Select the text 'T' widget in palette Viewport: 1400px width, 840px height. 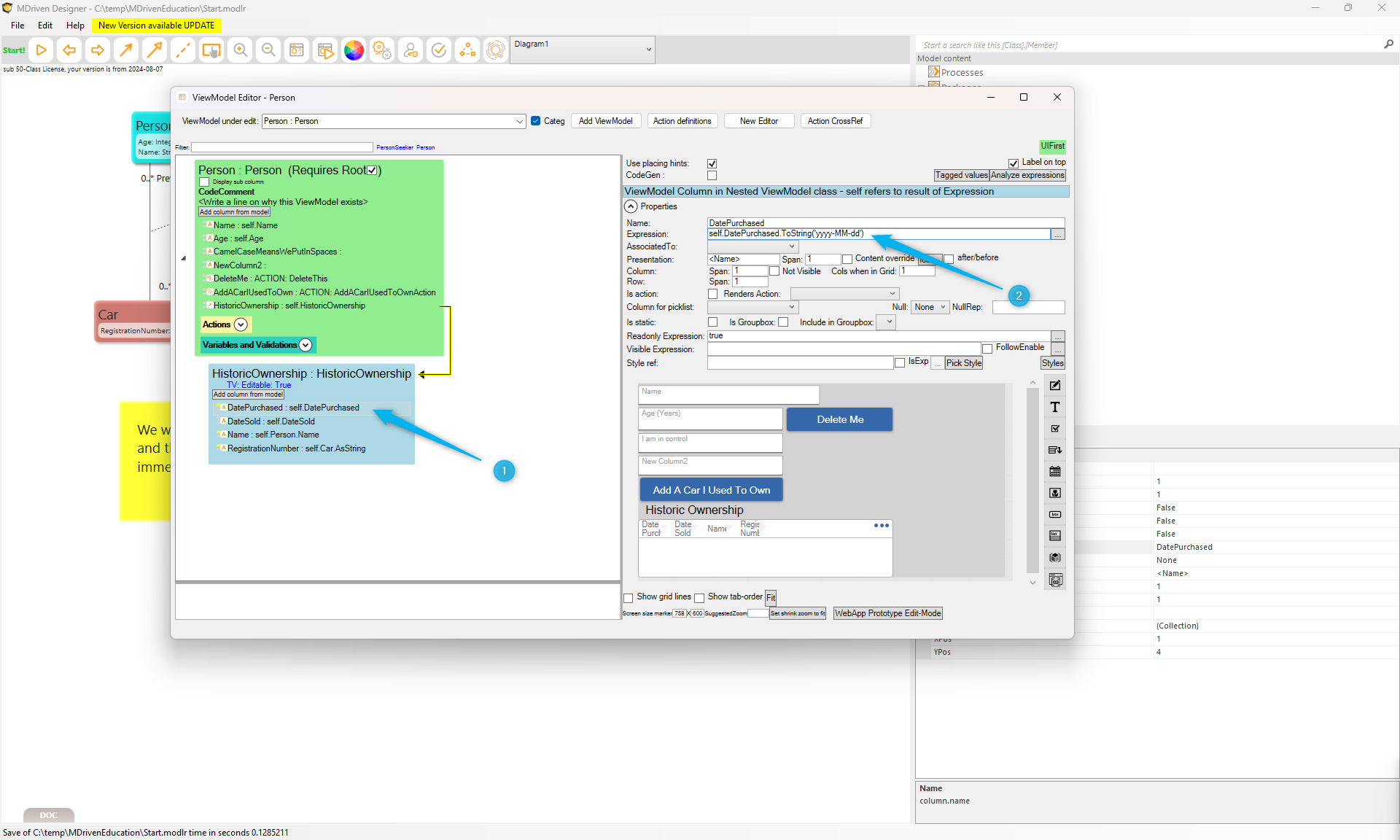click(1054, 407)
